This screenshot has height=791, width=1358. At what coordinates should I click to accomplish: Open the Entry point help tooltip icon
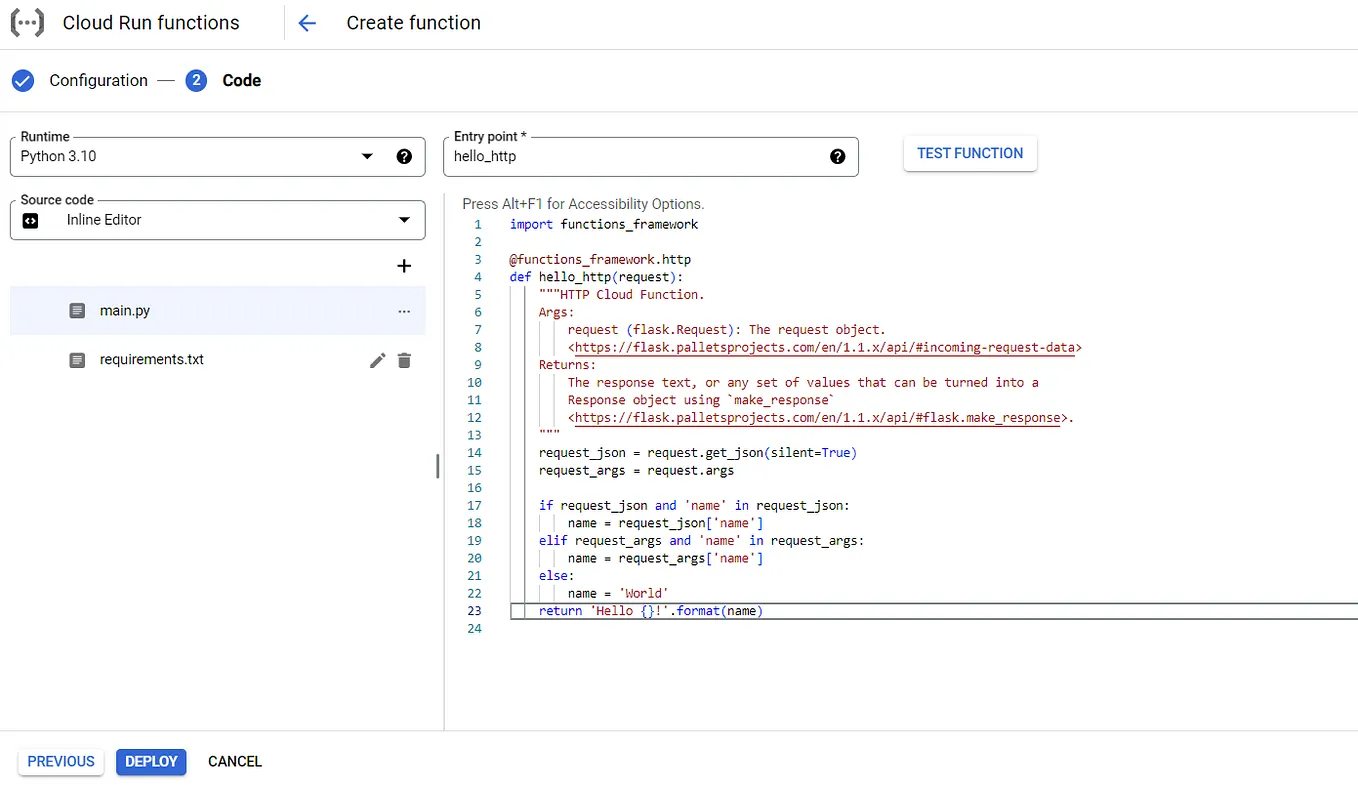click(838, 156)
